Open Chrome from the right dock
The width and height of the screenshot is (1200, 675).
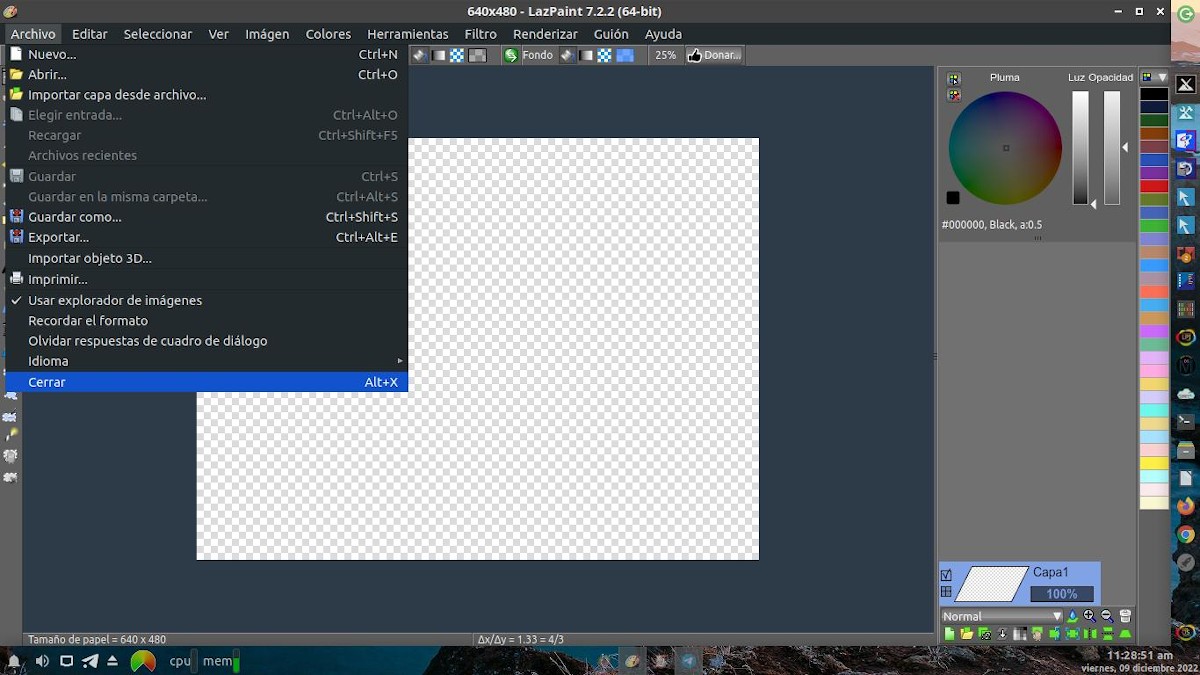point(1185,535)
